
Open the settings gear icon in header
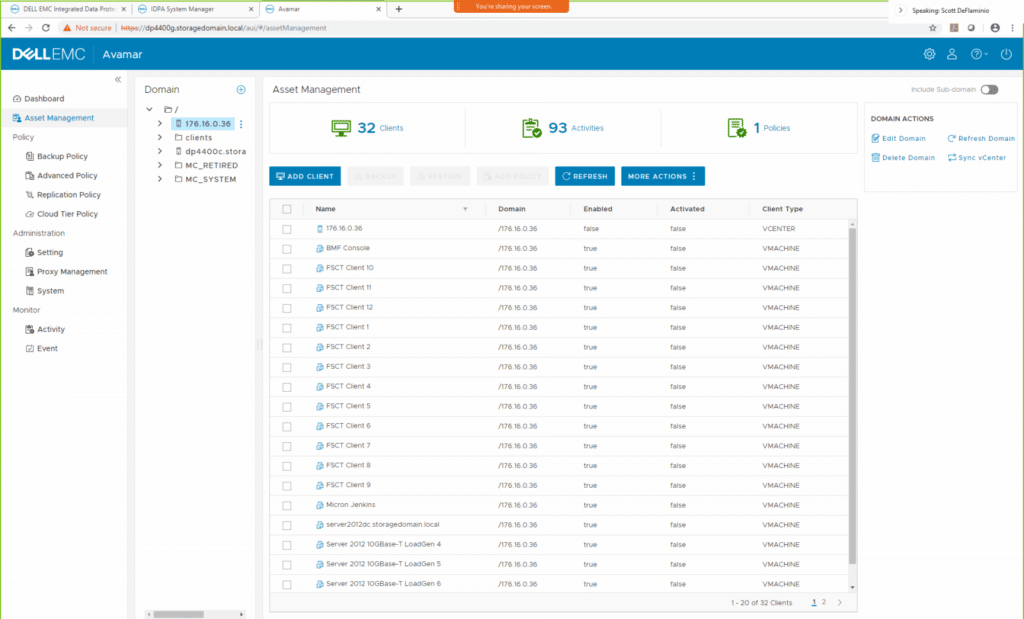(x=929, y=54)
